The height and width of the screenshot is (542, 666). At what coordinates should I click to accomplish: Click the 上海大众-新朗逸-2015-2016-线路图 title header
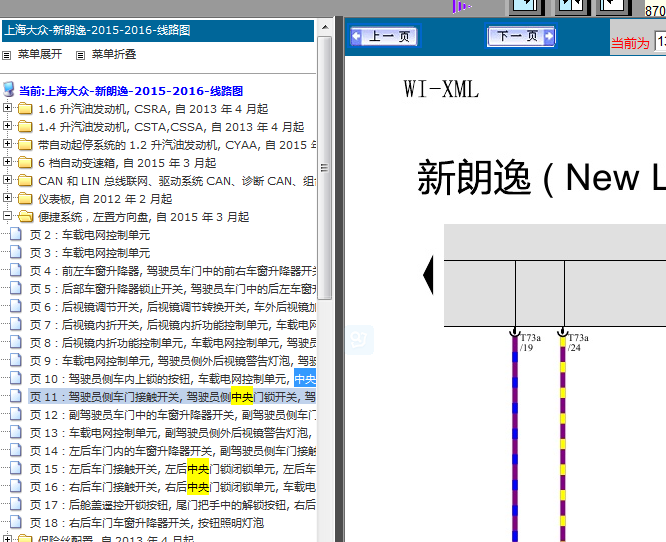pyautogui.click(x=158, y=31)
